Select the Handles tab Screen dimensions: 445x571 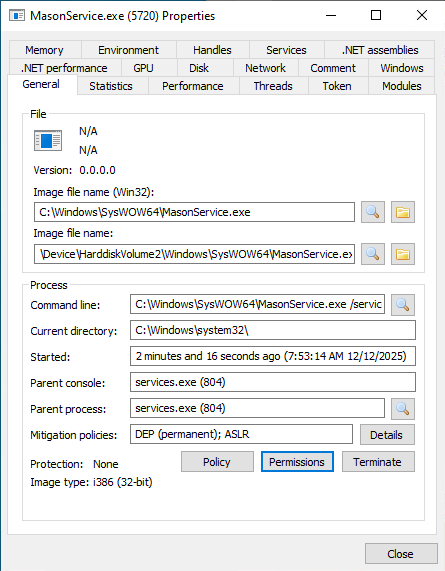coord(212,50)
